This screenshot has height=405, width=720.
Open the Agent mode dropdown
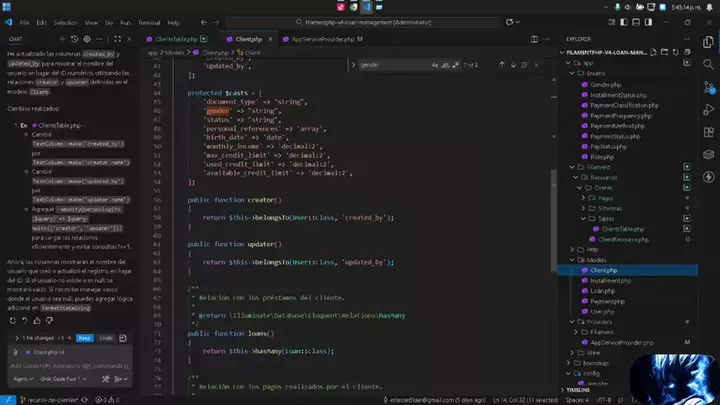click(21, 379)
